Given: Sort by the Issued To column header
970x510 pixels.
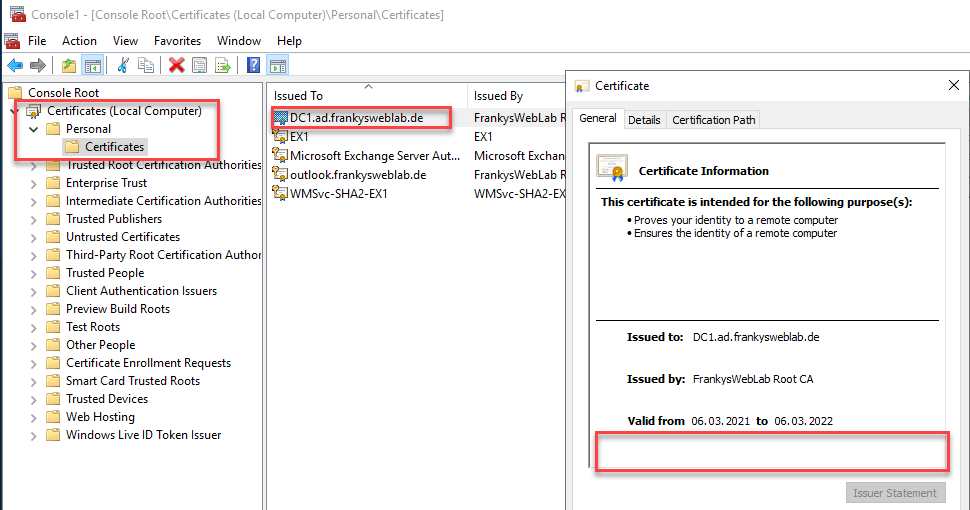Looking at the screenshot, I should click(367, 95).
